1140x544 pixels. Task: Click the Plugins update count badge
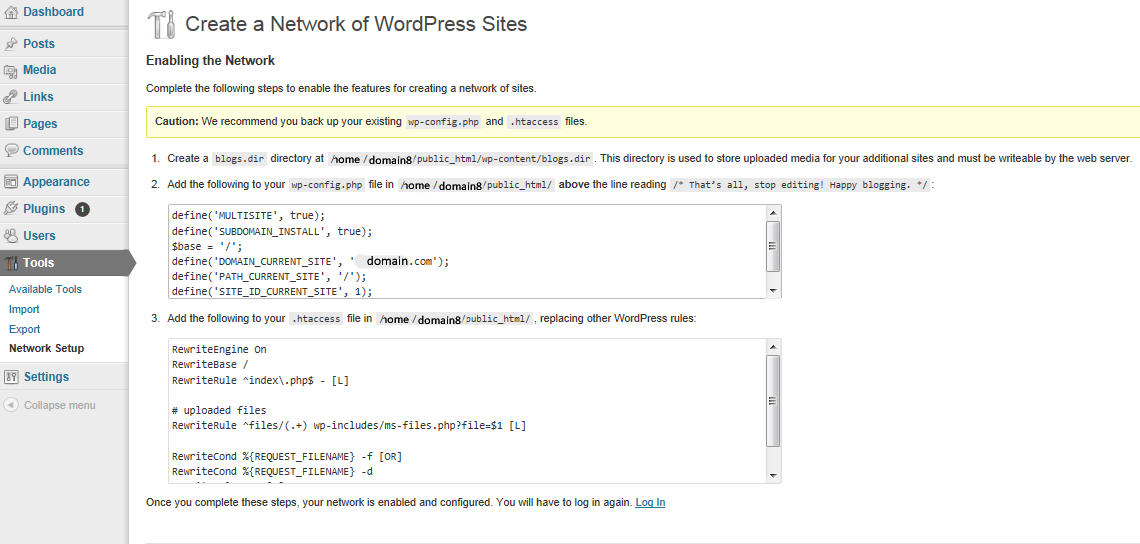coord(82,209)
